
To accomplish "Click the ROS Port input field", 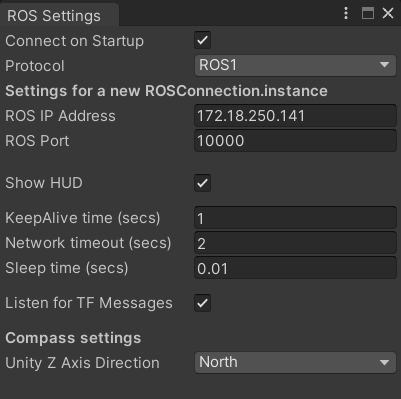I will 295,141.
